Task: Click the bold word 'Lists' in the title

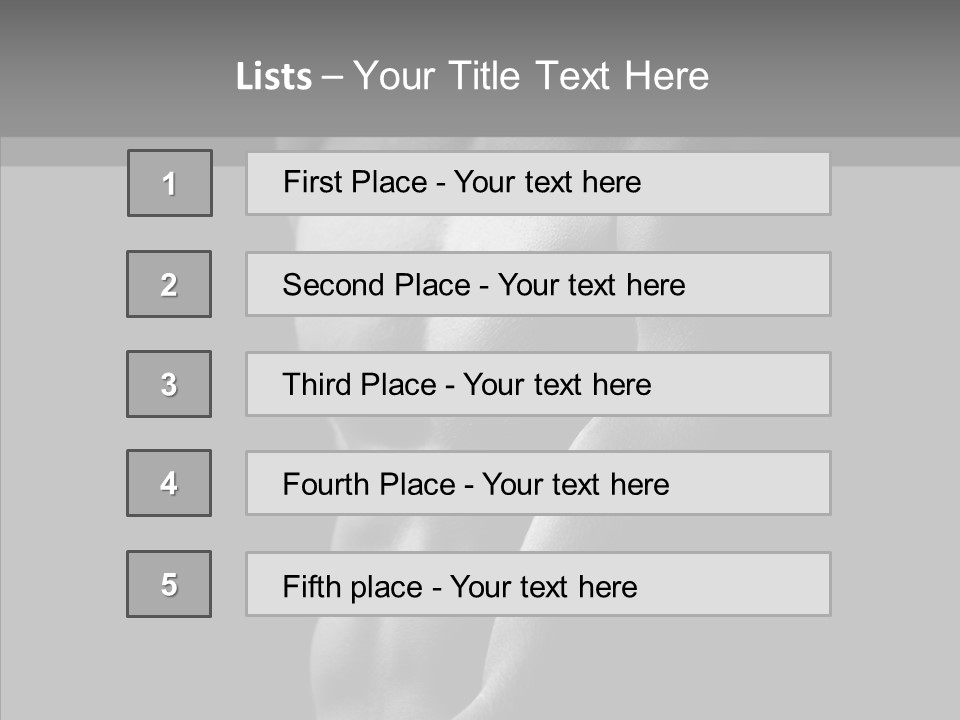Action: tap(274, 76)
